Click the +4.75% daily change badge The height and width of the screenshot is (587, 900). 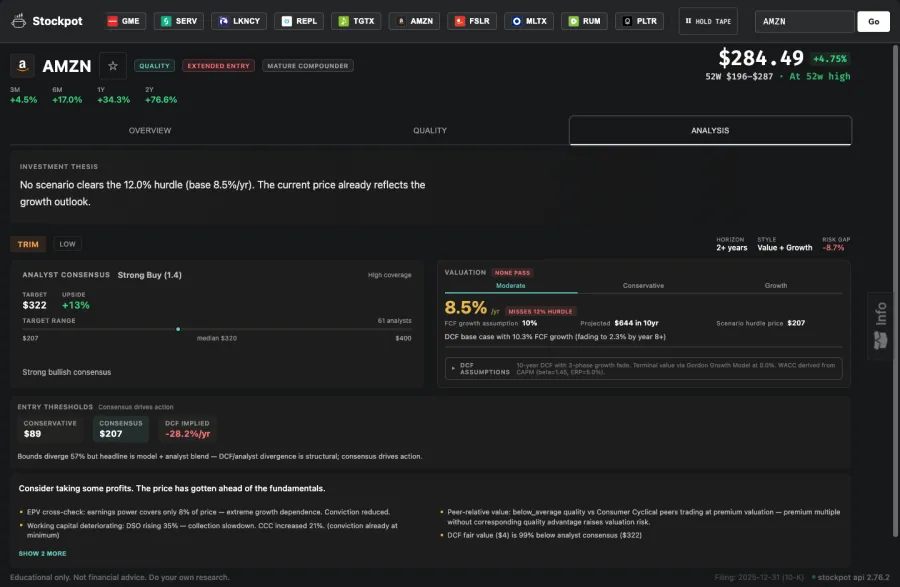click(x=829, y=59)
